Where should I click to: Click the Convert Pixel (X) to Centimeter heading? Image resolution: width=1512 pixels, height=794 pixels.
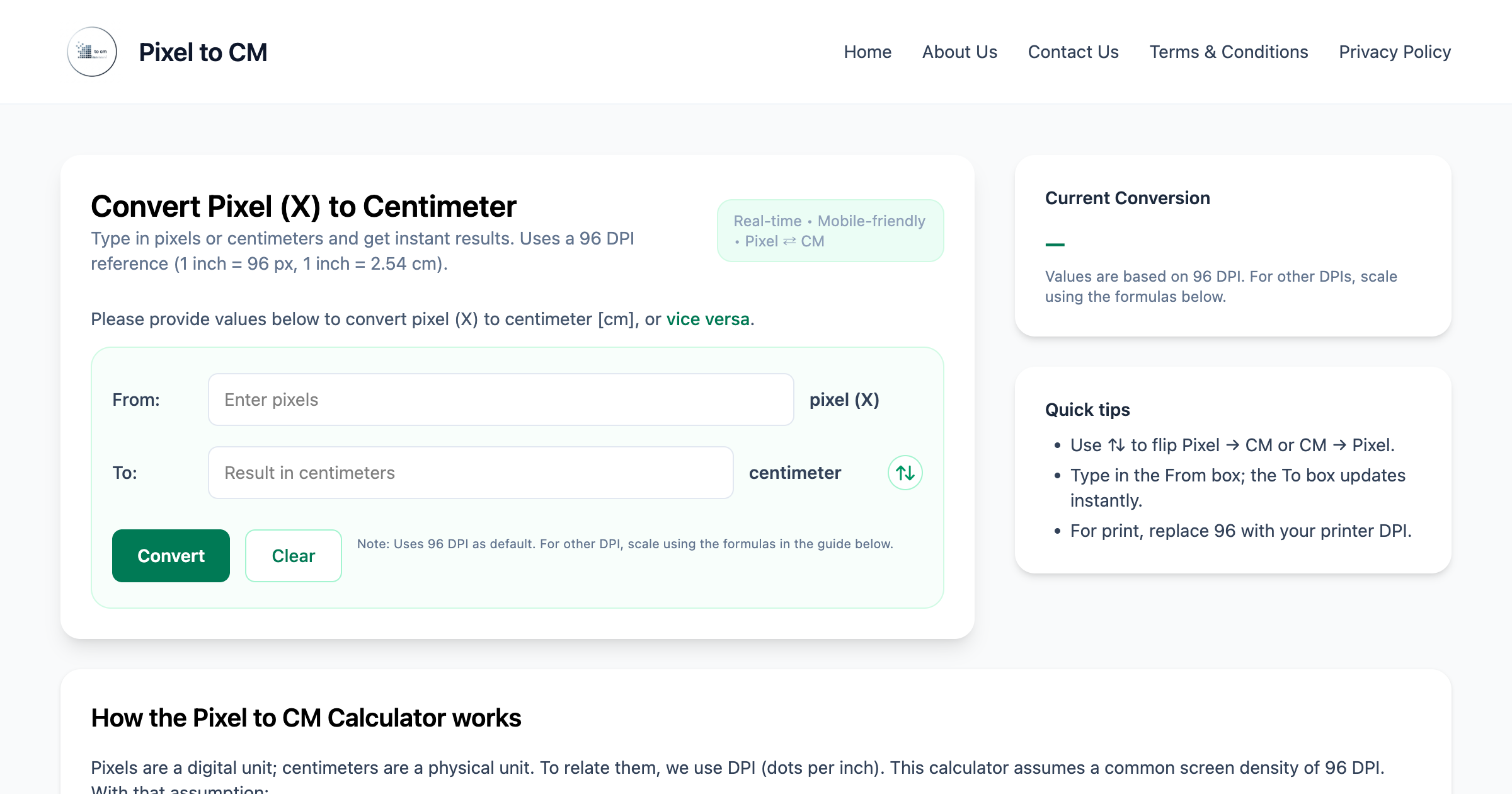pos(304,207)
